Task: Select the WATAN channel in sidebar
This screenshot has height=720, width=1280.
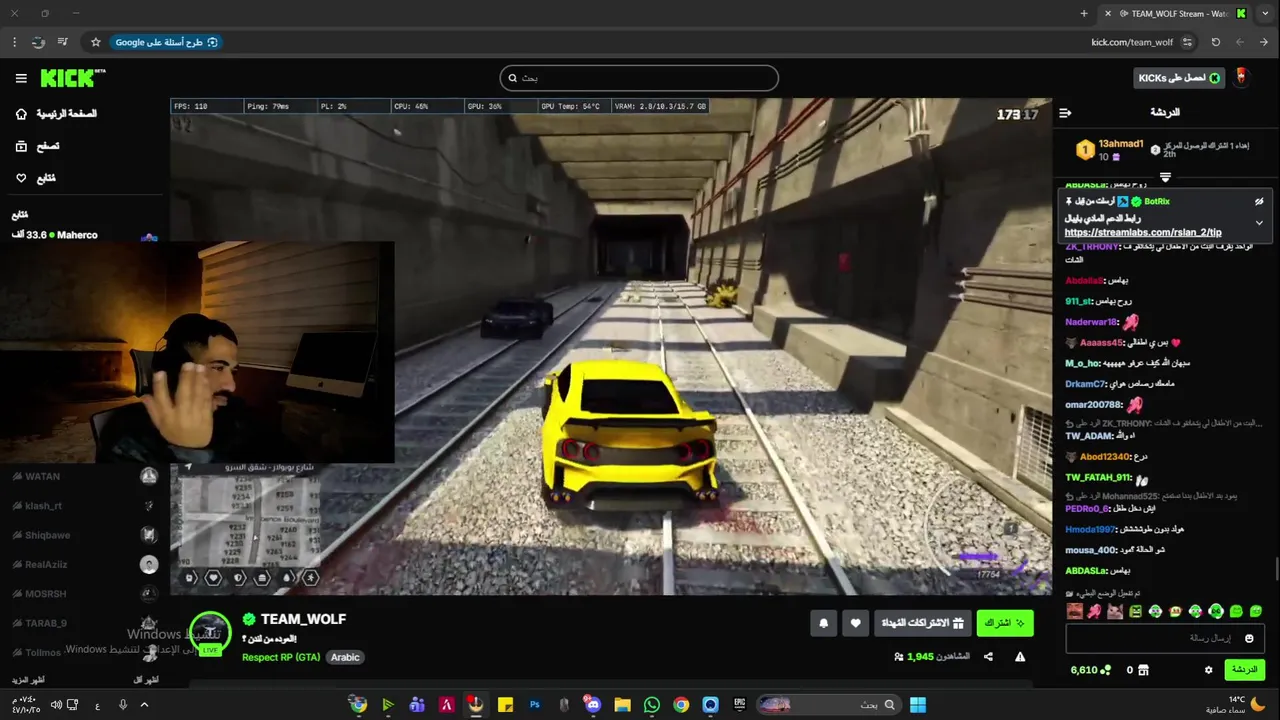Action: pyautogui.click(x=85, y=476)
